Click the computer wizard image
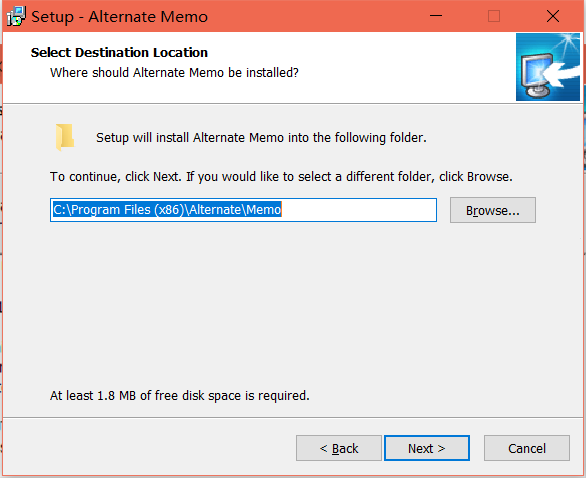Viewport: 586px width, 478px height. coord(548,67)
